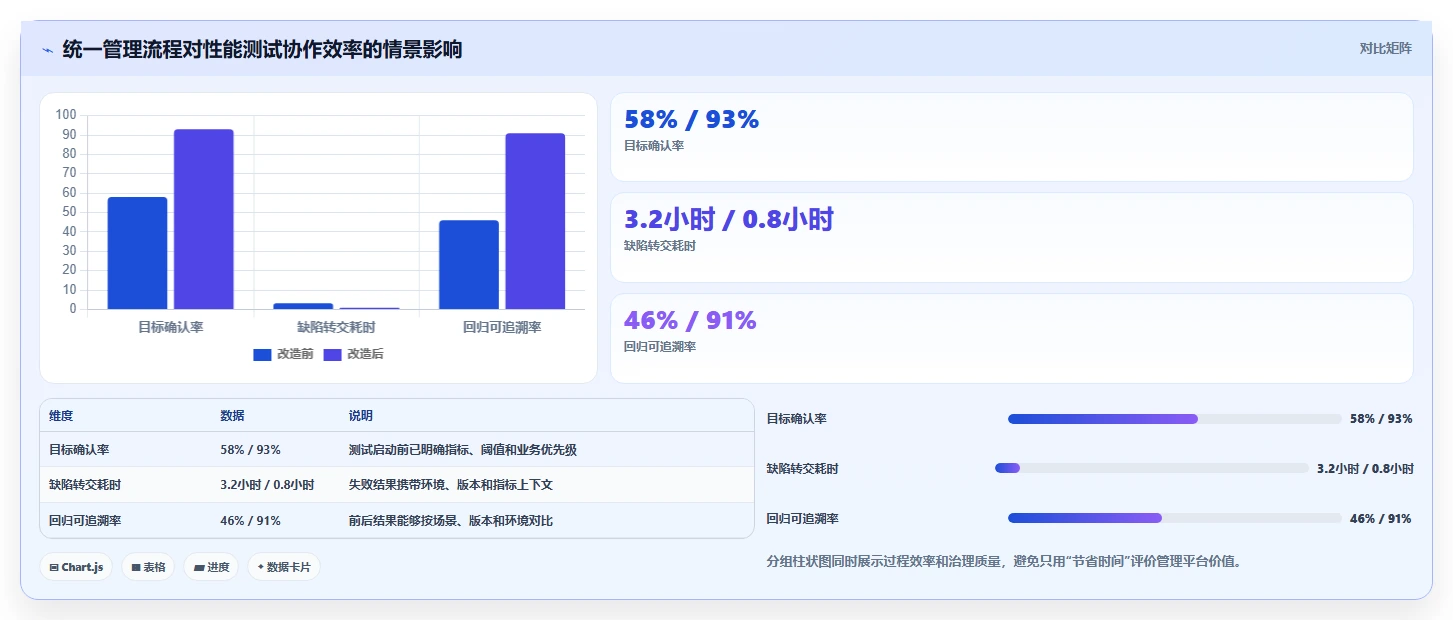The width and height of the screenshot is (1453, 620).
Task: Click the 目标确认率 chart axis label
Action: pos(170,327)
